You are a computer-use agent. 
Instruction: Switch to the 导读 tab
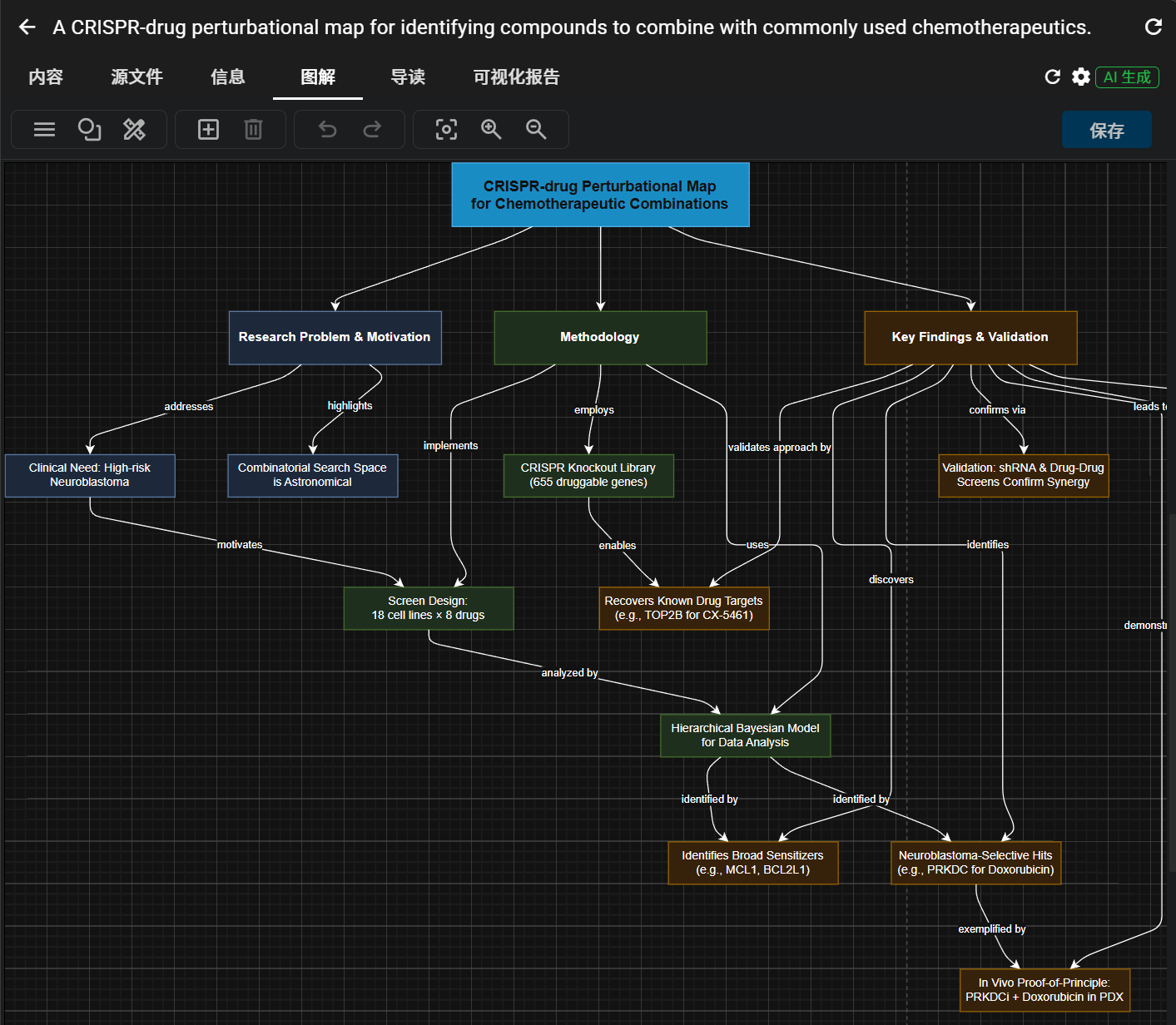click(408, 77)
